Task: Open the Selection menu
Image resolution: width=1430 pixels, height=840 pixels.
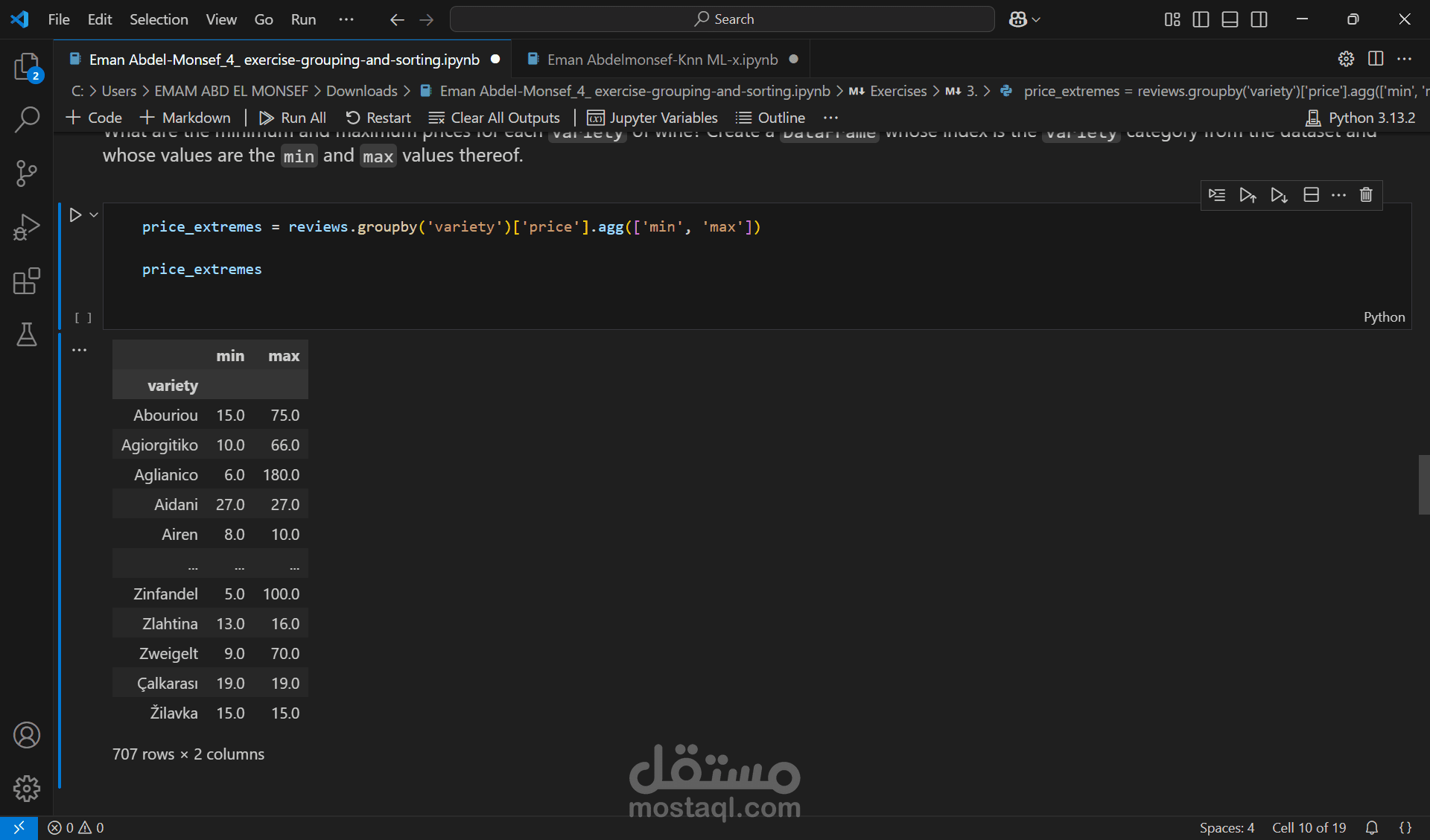Action: click(159, 19)
